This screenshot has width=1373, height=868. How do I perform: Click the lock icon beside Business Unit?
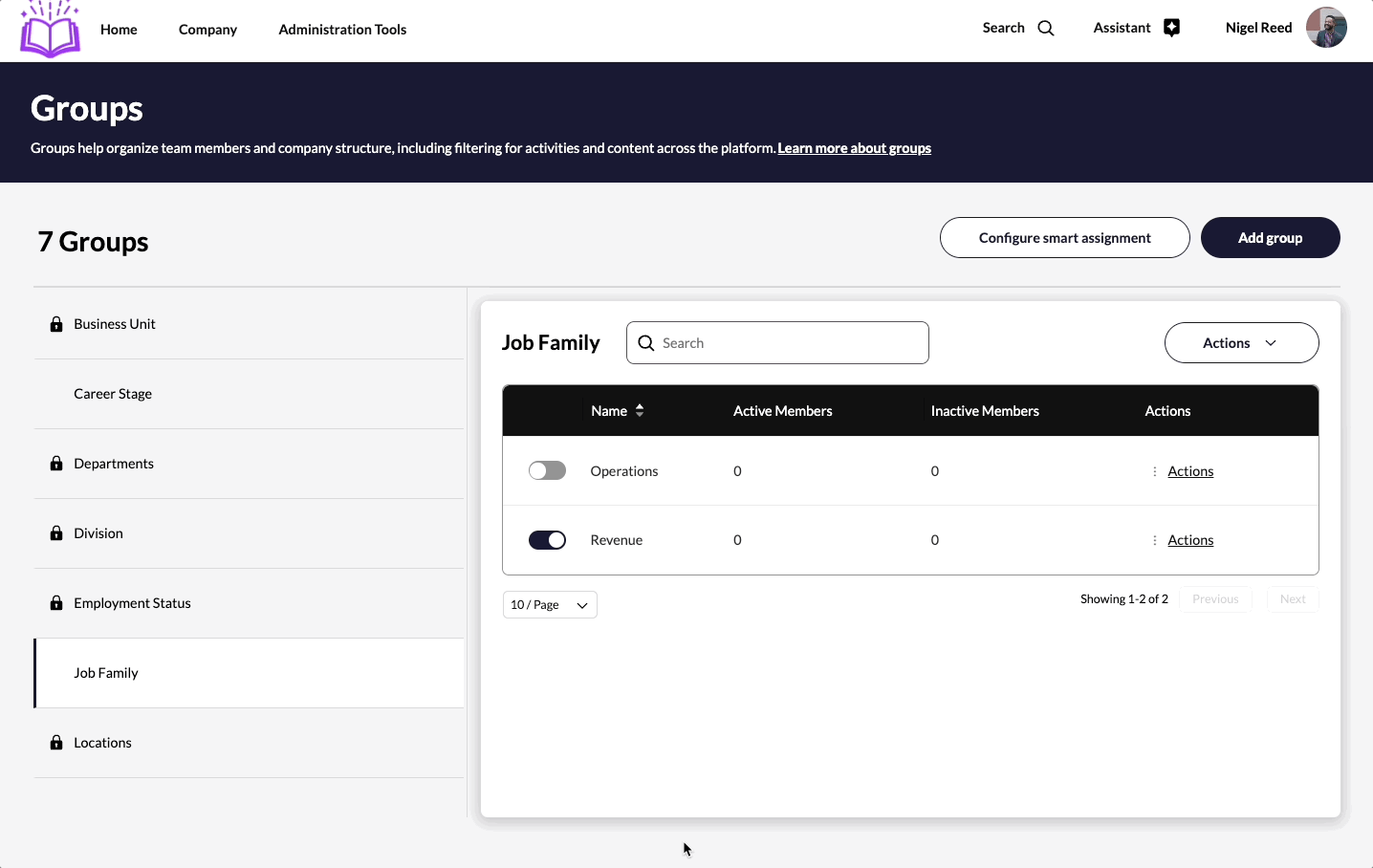(56, 324)
